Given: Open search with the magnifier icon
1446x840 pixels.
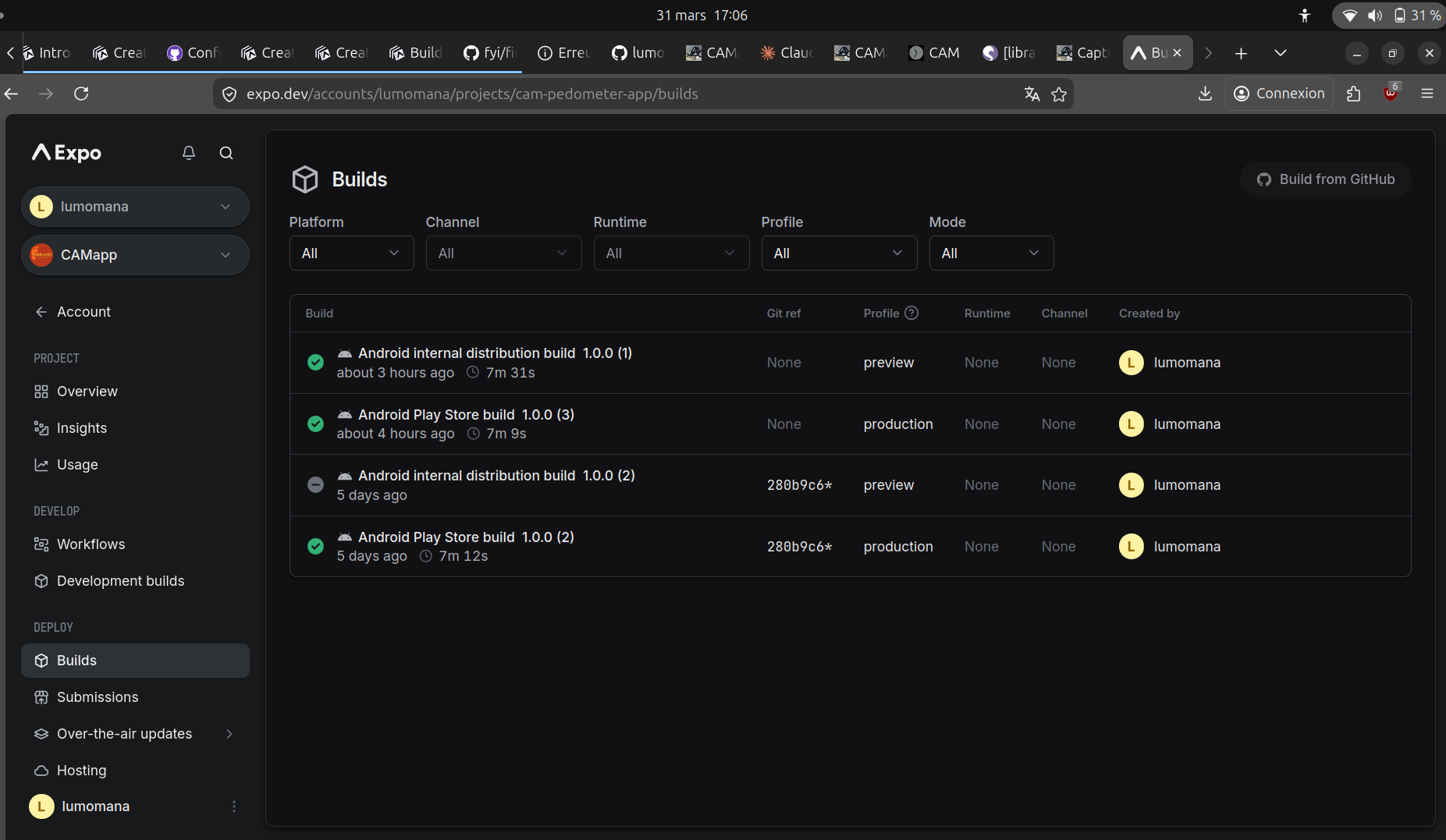Looking at the screenshot, I should click(226, 153).
